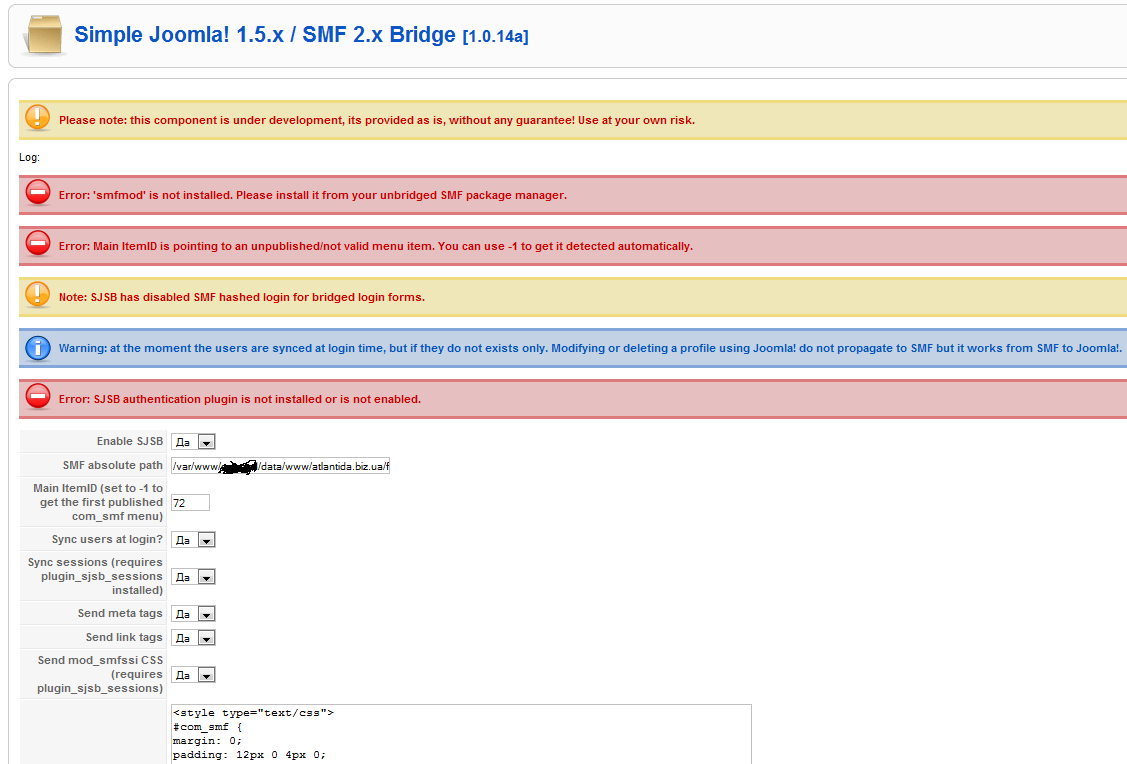Click the error icon for authentication plugin message
1127x764 pixels.
click(x=37, y=397)
